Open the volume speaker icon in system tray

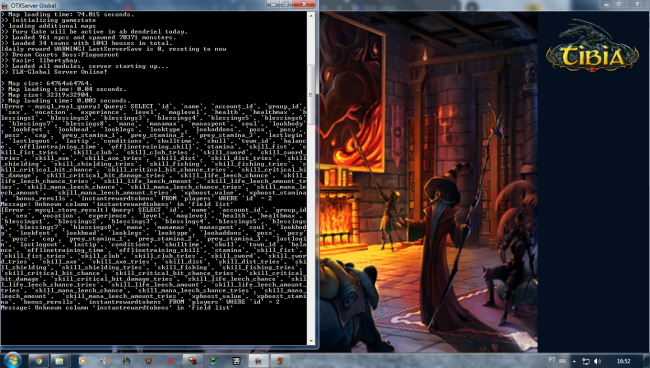click(597, 361)
